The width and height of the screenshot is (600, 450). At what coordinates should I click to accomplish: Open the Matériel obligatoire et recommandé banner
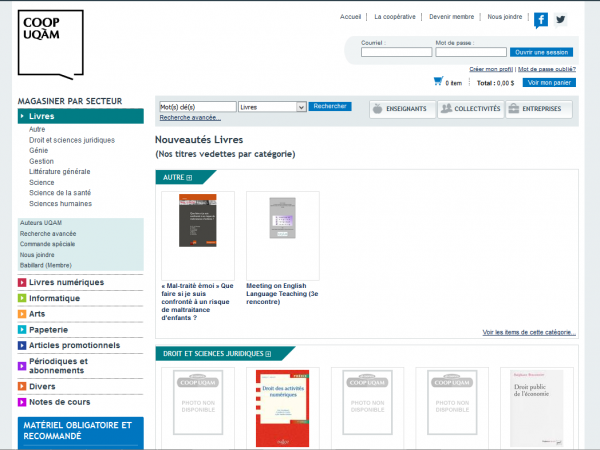tap(80, 432)
